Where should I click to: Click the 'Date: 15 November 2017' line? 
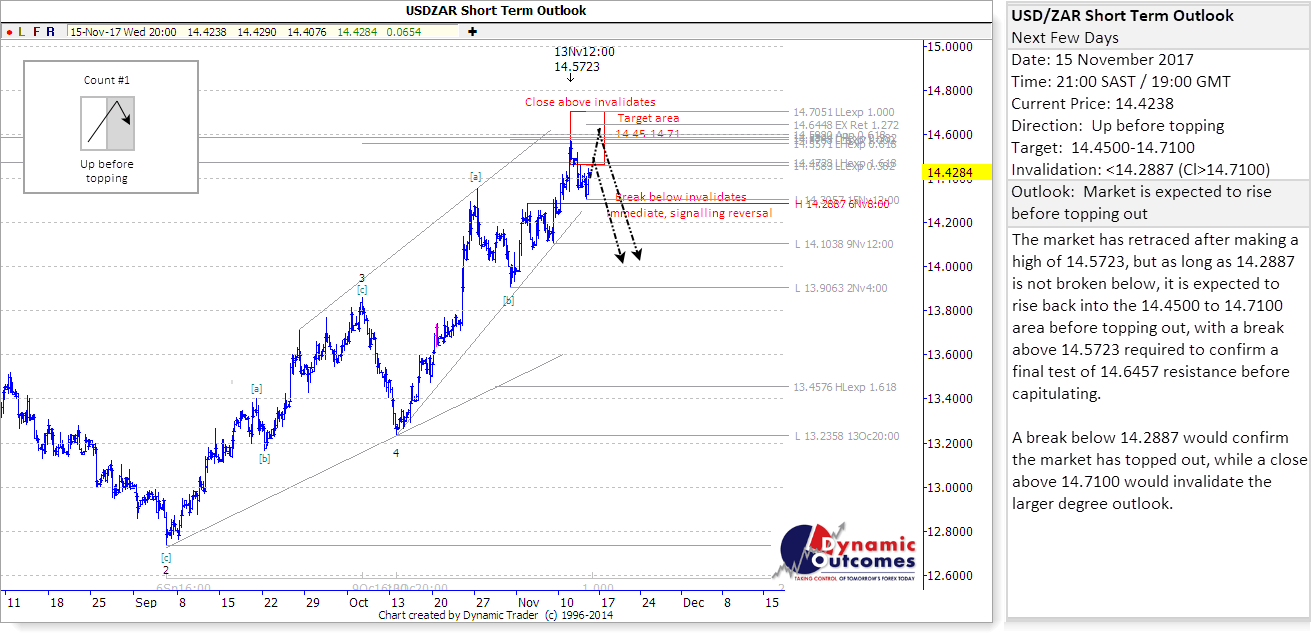[1104, 60]
